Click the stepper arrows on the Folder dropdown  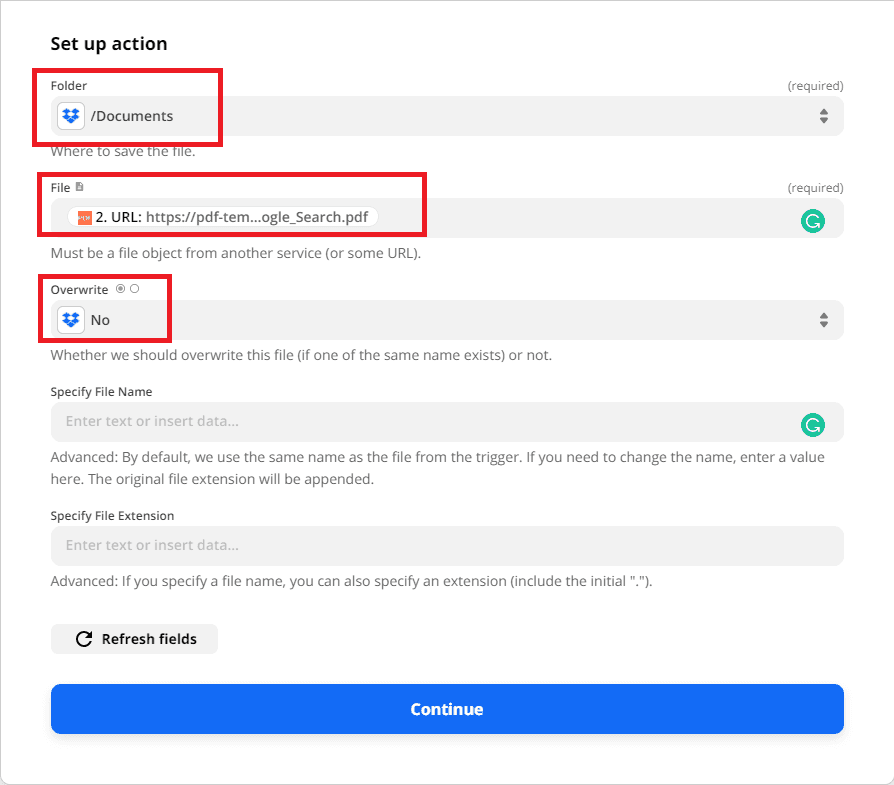click(824, 116)
